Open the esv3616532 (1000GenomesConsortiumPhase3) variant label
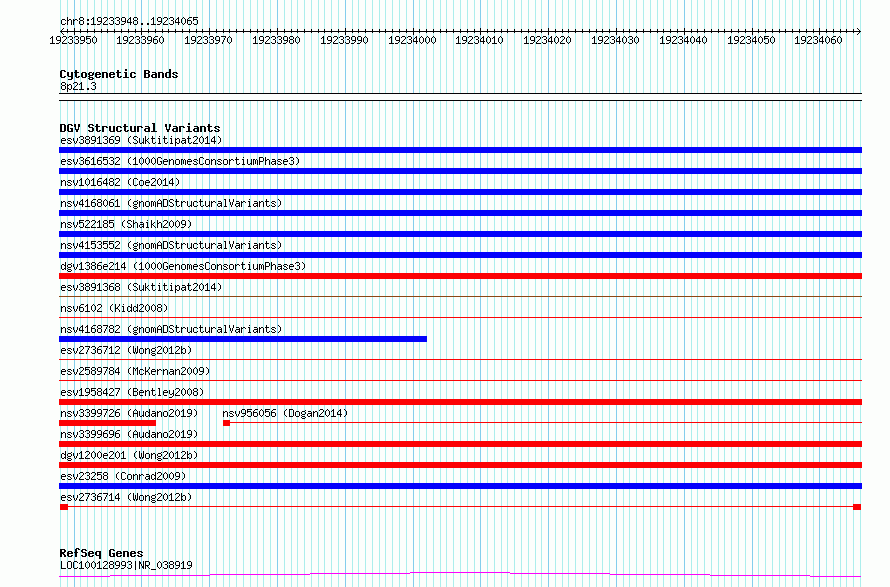 pos(180,161)
